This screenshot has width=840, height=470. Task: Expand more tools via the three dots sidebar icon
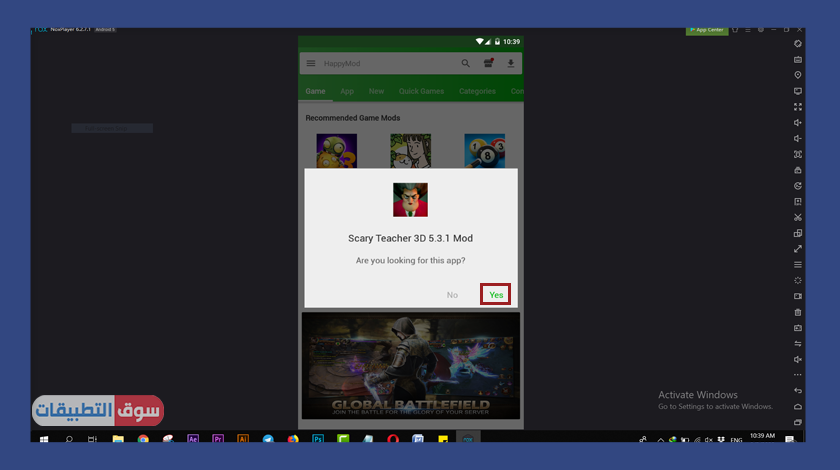pos(798,375)
